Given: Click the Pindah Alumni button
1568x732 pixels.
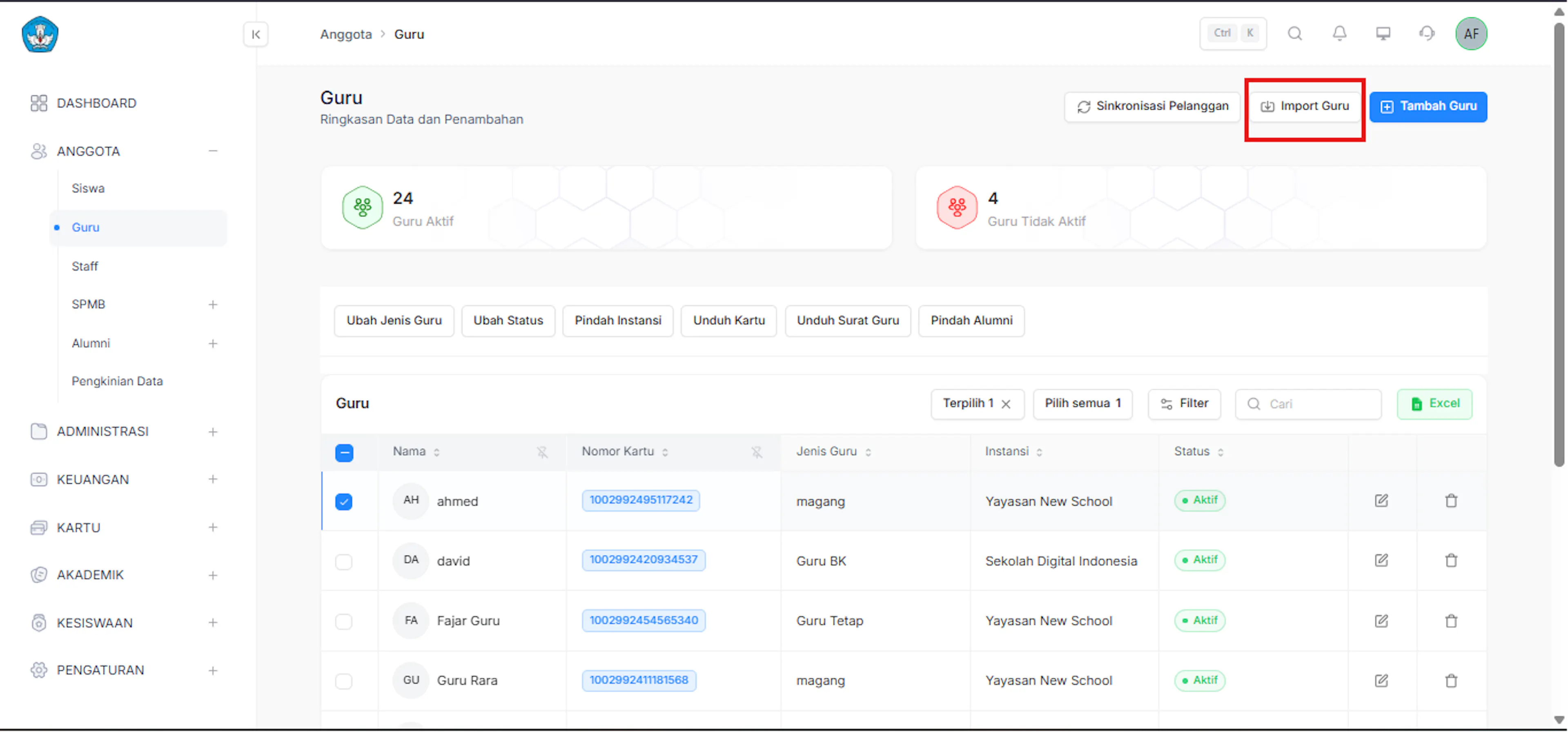Looking at the screenshot, I should (971, 320).
